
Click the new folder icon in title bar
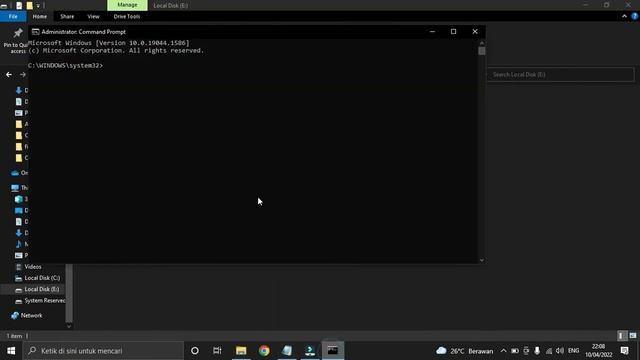(x=29, y=5)
